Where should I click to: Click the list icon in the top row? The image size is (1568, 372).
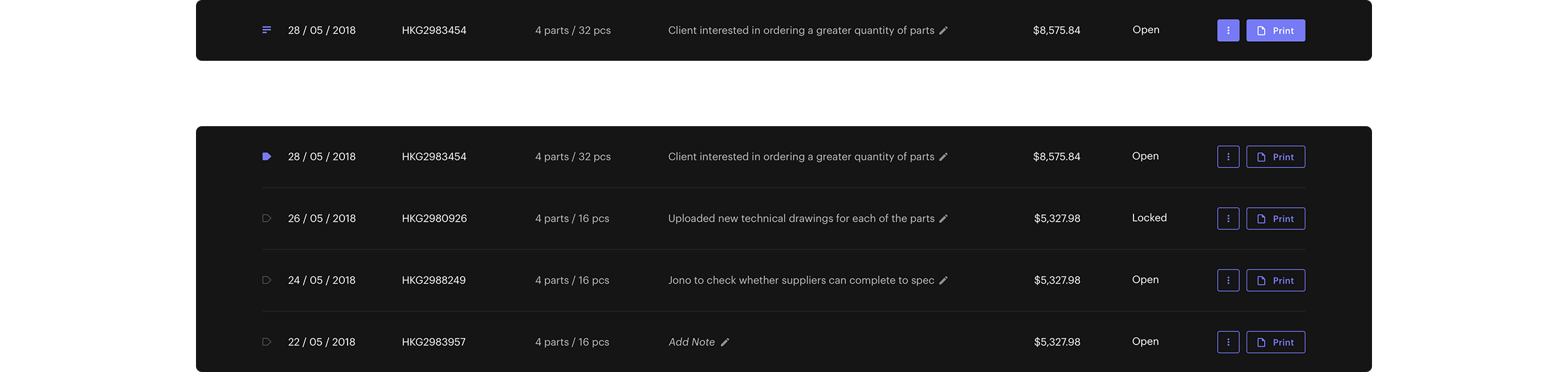point(267,30)
